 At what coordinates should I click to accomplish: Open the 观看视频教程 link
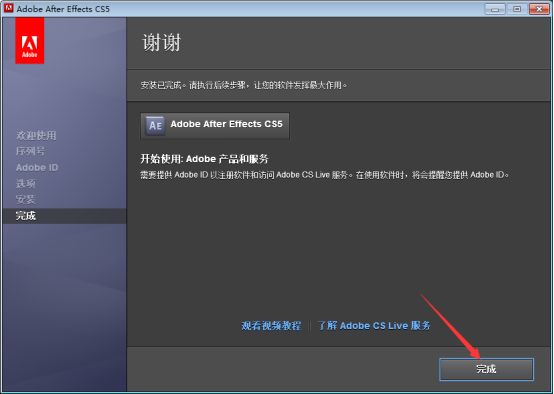(x=271, y=325)
